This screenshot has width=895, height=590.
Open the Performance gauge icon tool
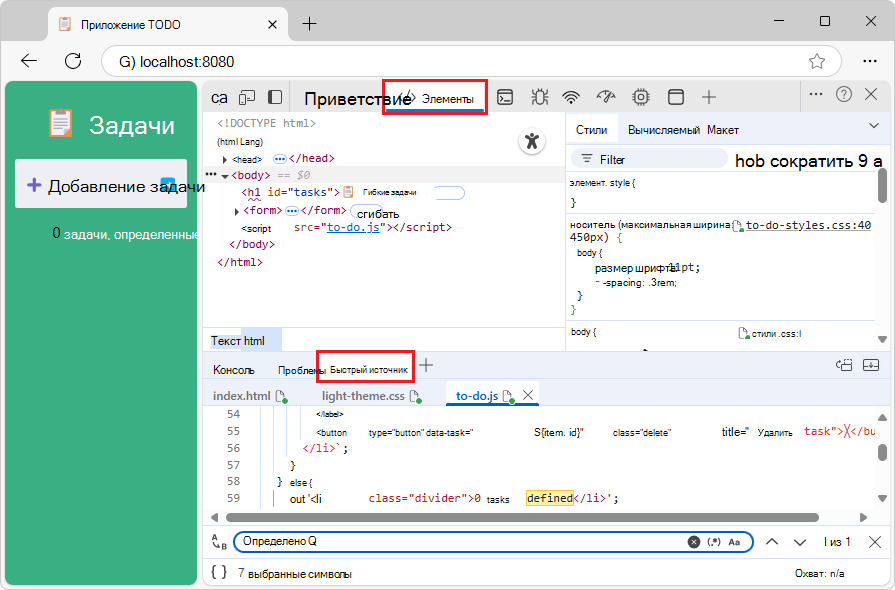pos(605,97)
